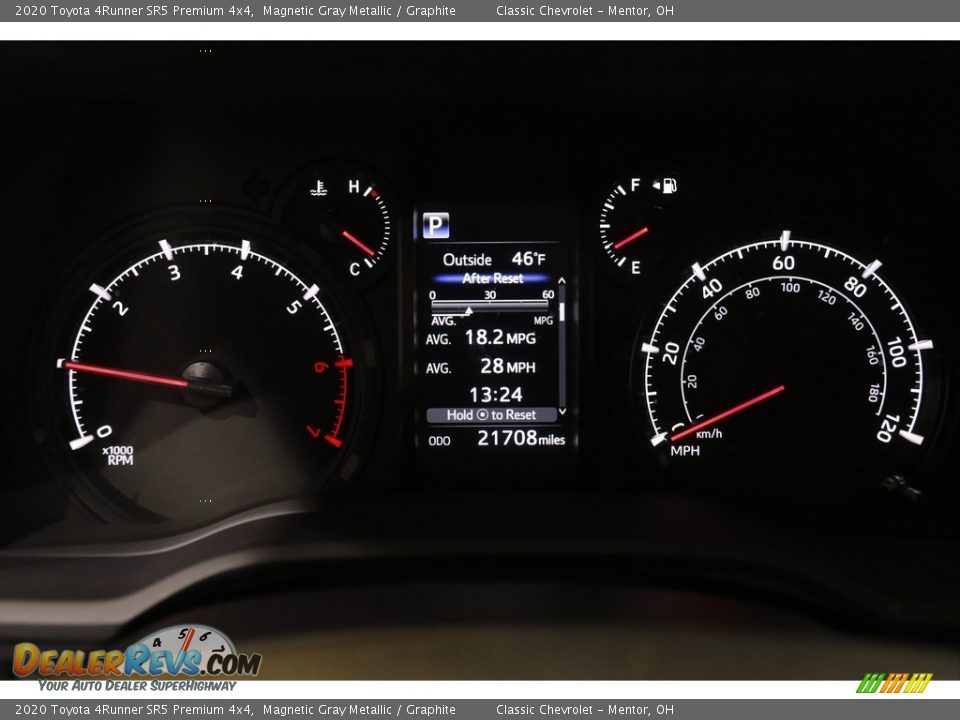The height and width of the screenshot is (720, 960).
Task: Click the 'E' empty mark on fuel gauge
Action: (x=636, y=268)
